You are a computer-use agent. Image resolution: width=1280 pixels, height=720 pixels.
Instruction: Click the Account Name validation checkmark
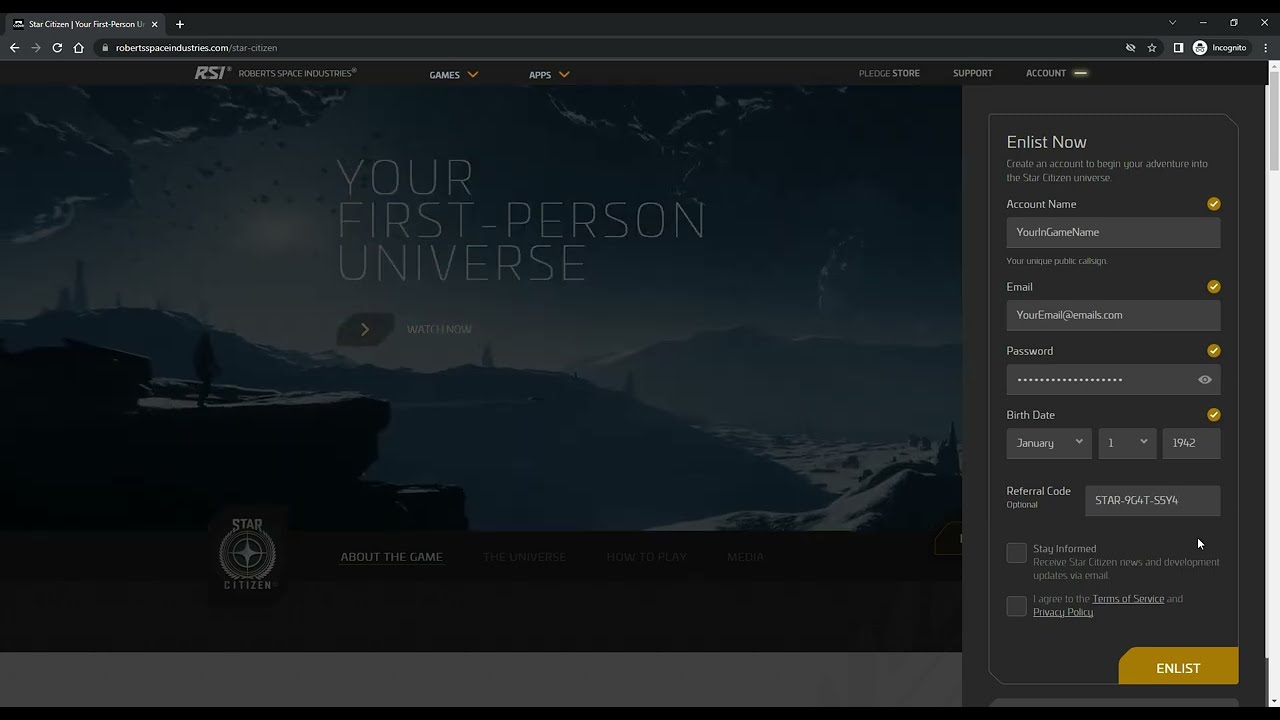coord(1213,204)
